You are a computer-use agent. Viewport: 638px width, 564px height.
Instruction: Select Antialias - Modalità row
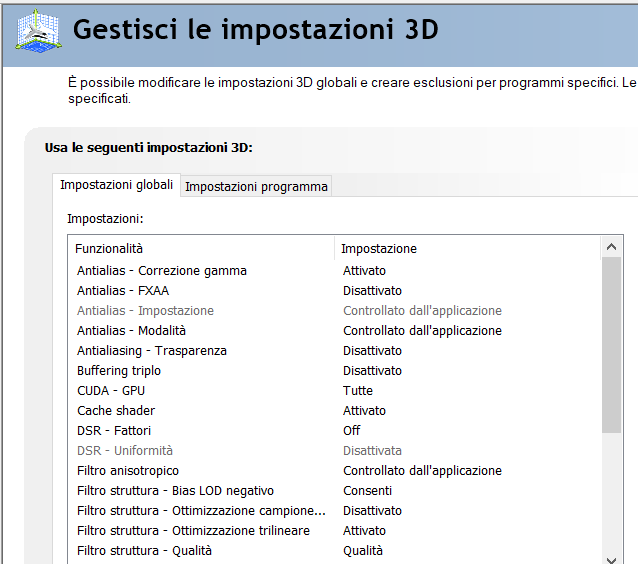334,330
